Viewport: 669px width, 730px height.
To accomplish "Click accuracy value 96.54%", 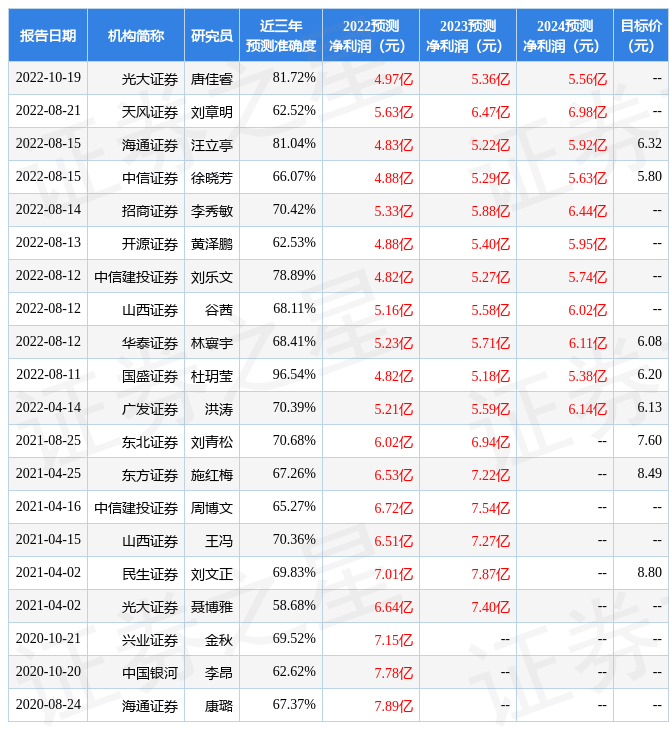I will tap(294, 375).
